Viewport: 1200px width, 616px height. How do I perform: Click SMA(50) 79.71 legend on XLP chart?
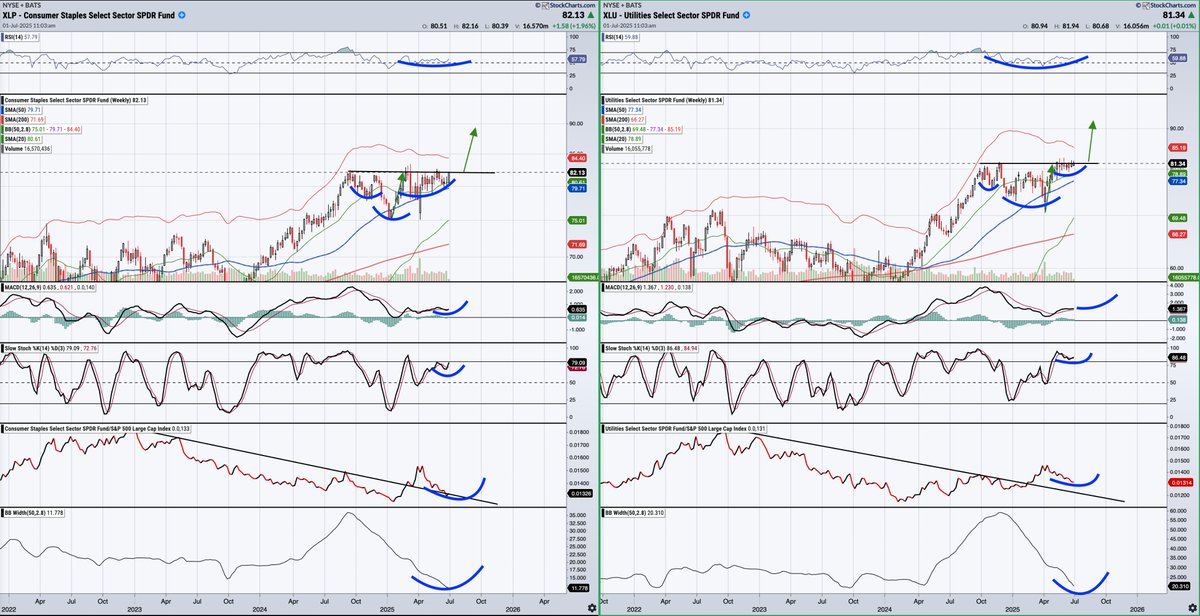22,111
